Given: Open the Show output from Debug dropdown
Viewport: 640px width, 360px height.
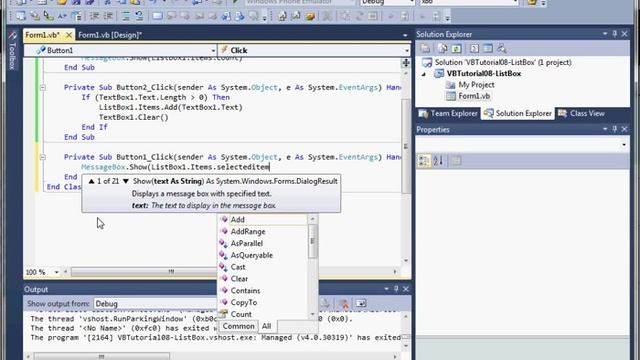Looking at the screenshot, I should point(155,304).
